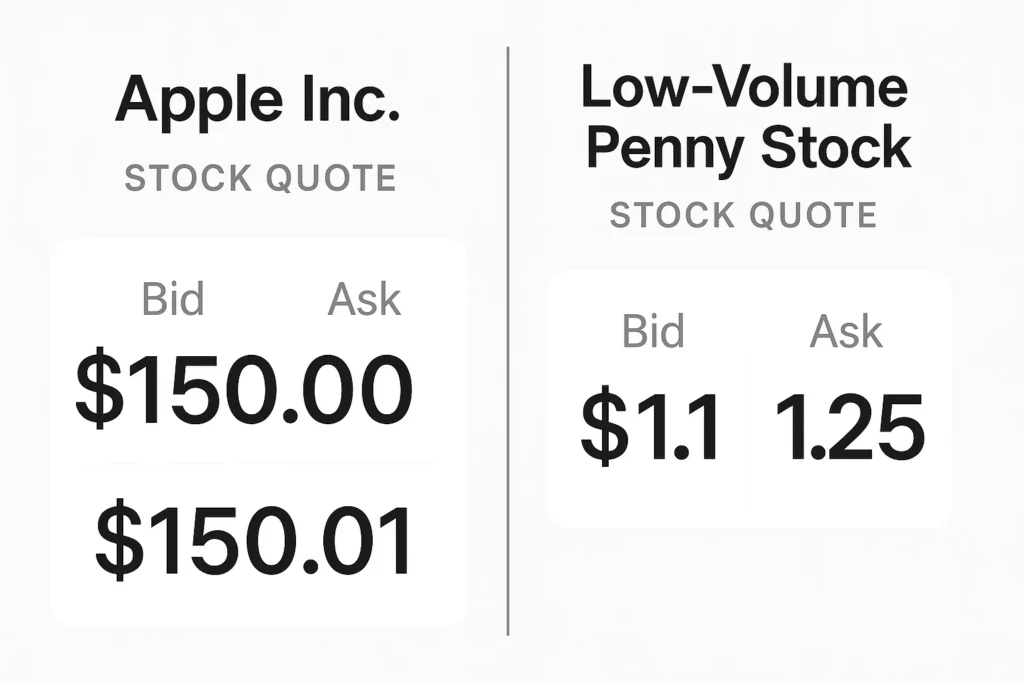Viewport: 1024px width, 683px height.
Task: Click the thin divider between Apple prices
Action: (270, 464)
